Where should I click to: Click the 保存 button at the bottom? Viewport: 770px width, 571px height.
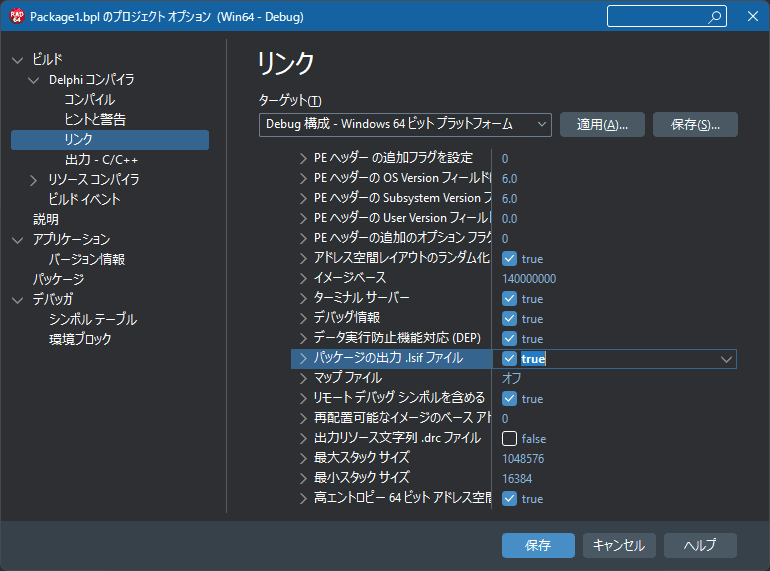pyautogui.click(x=538, y=545)
